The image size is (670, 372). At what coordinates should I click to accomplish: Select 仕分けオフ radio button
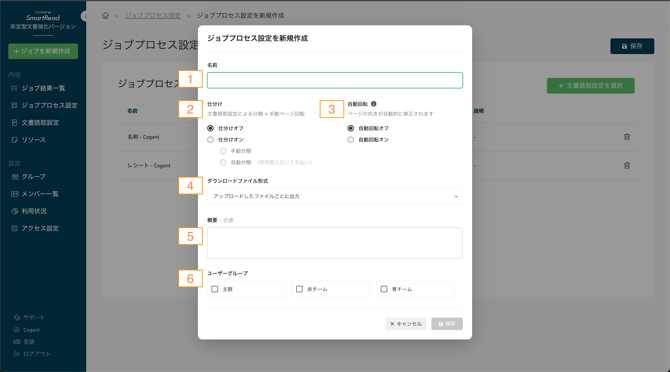point(210,128)
